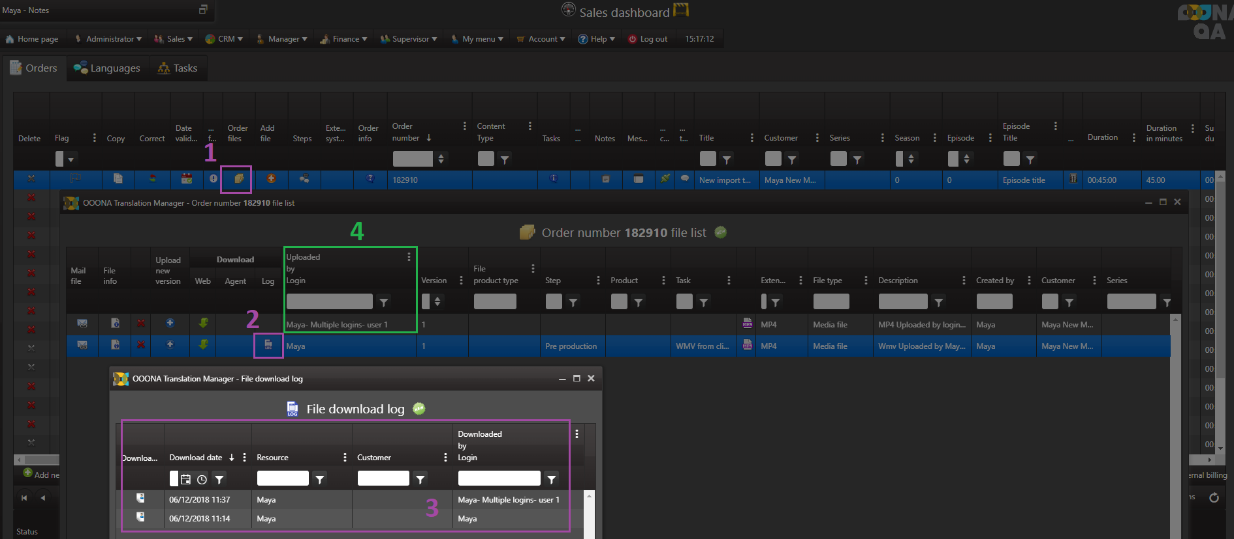Image resolution: width=1234 pixels, height=539 pixels.
Task: Click Uploaded by Login filter text field
Action: pyautogui.click(x=329, y=301)
